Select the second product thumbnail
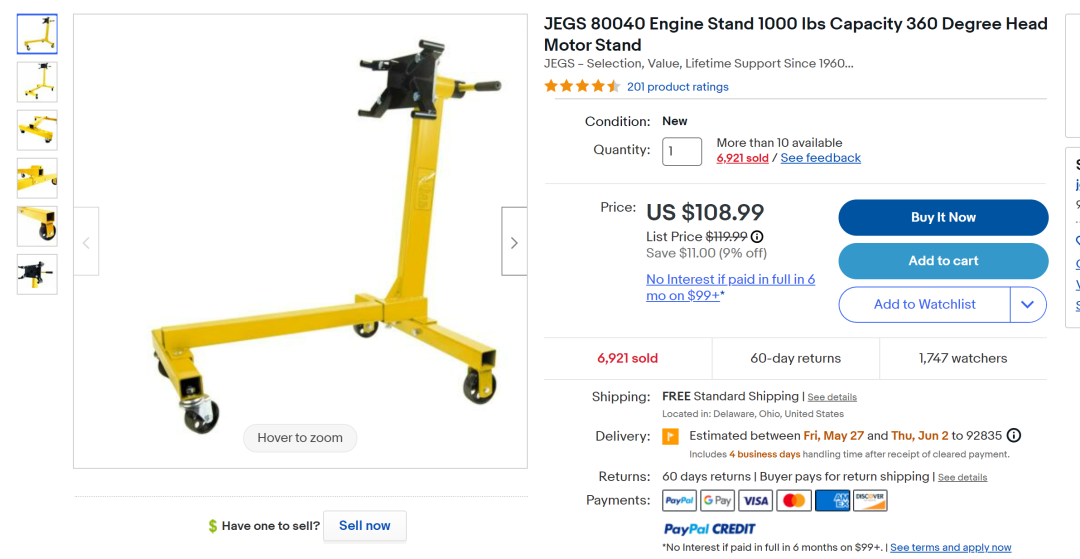Screen dimensions: 1080x559 point(37,82)
